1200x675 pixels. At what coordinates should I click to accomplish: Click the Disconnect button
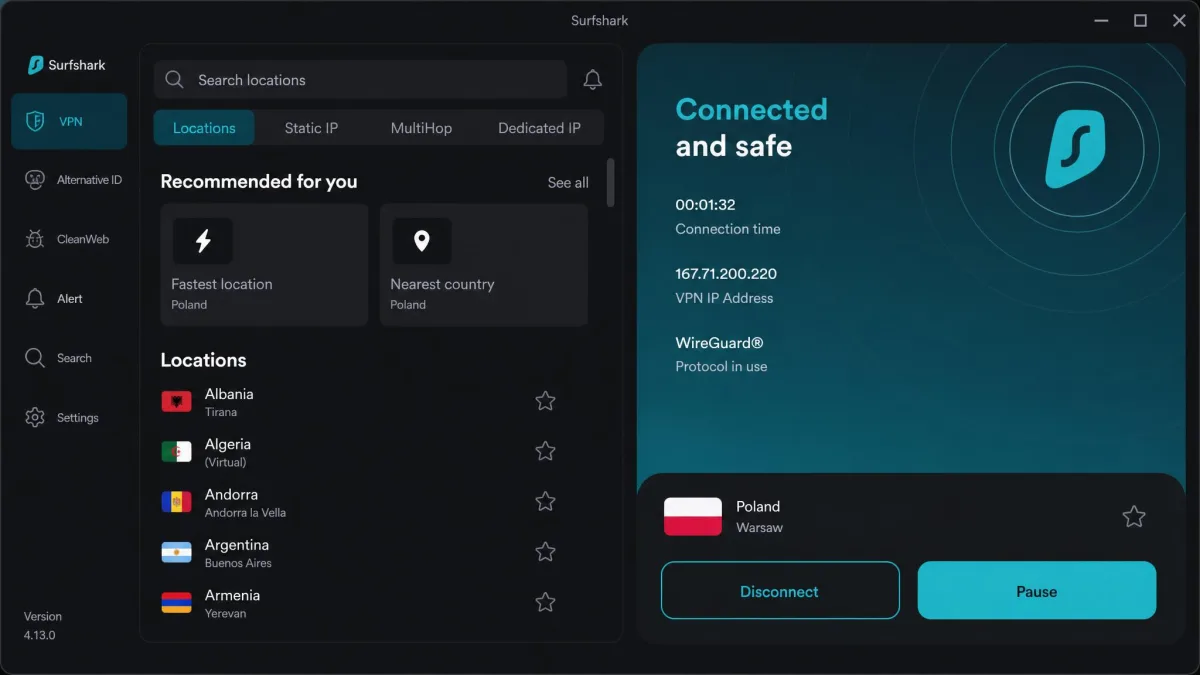(x=780, y=591)
